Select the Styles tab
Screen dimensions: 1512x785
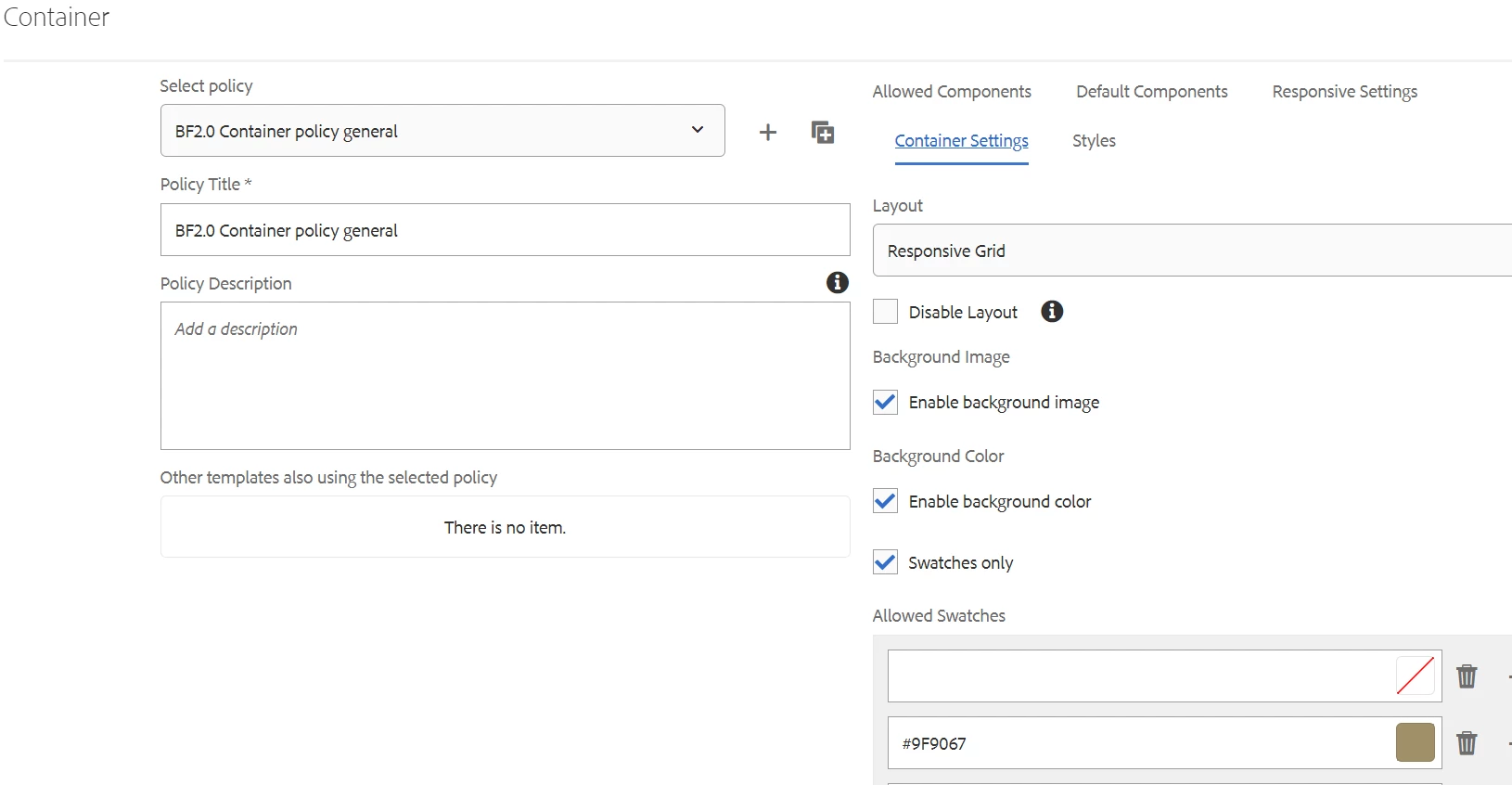coord(1094,141)
